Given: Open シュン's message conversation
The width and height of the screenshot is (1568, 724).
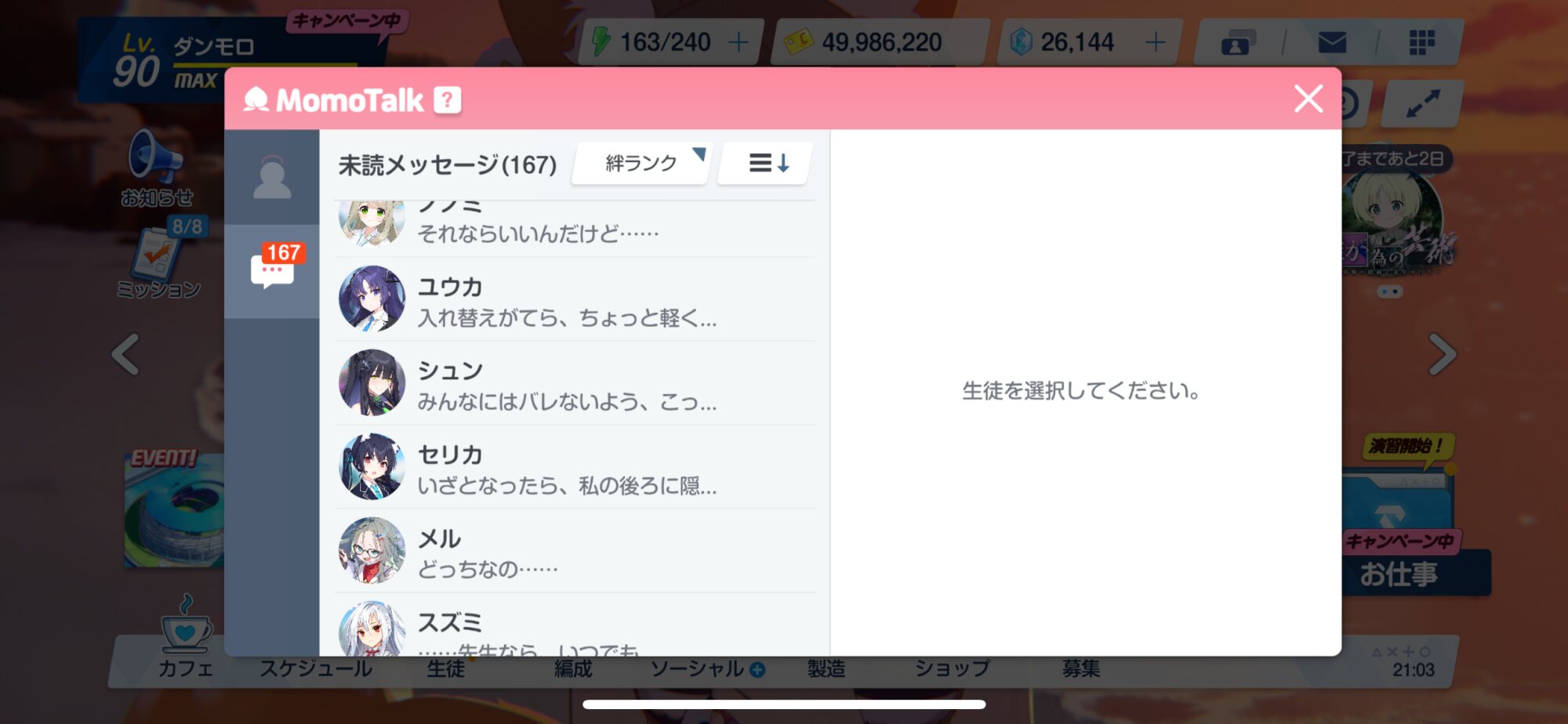Looking at the screenshot, I should [x=576, y=383].
